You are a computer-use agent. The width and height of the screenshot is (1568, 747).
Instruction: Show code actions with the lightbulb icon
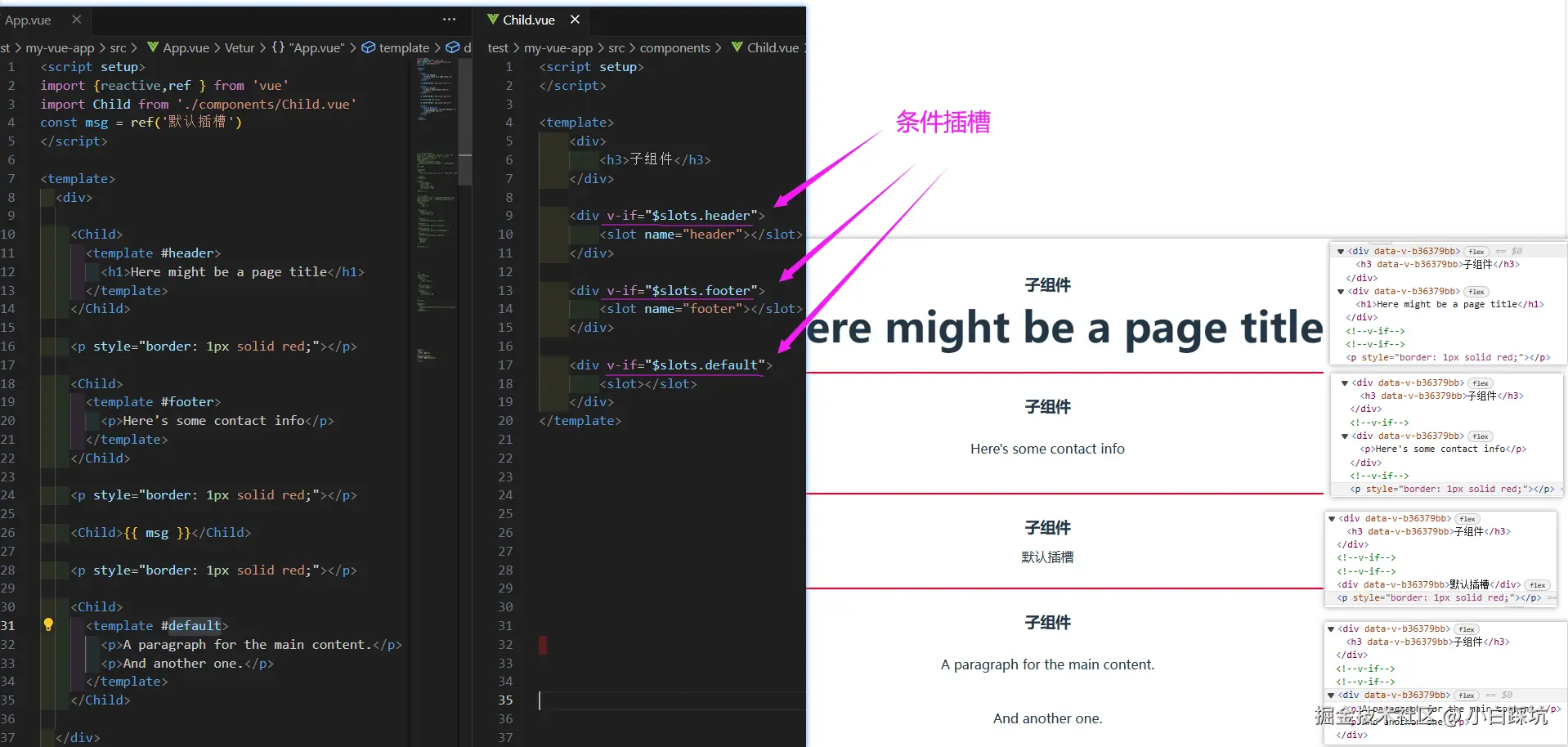coord(48,625)
